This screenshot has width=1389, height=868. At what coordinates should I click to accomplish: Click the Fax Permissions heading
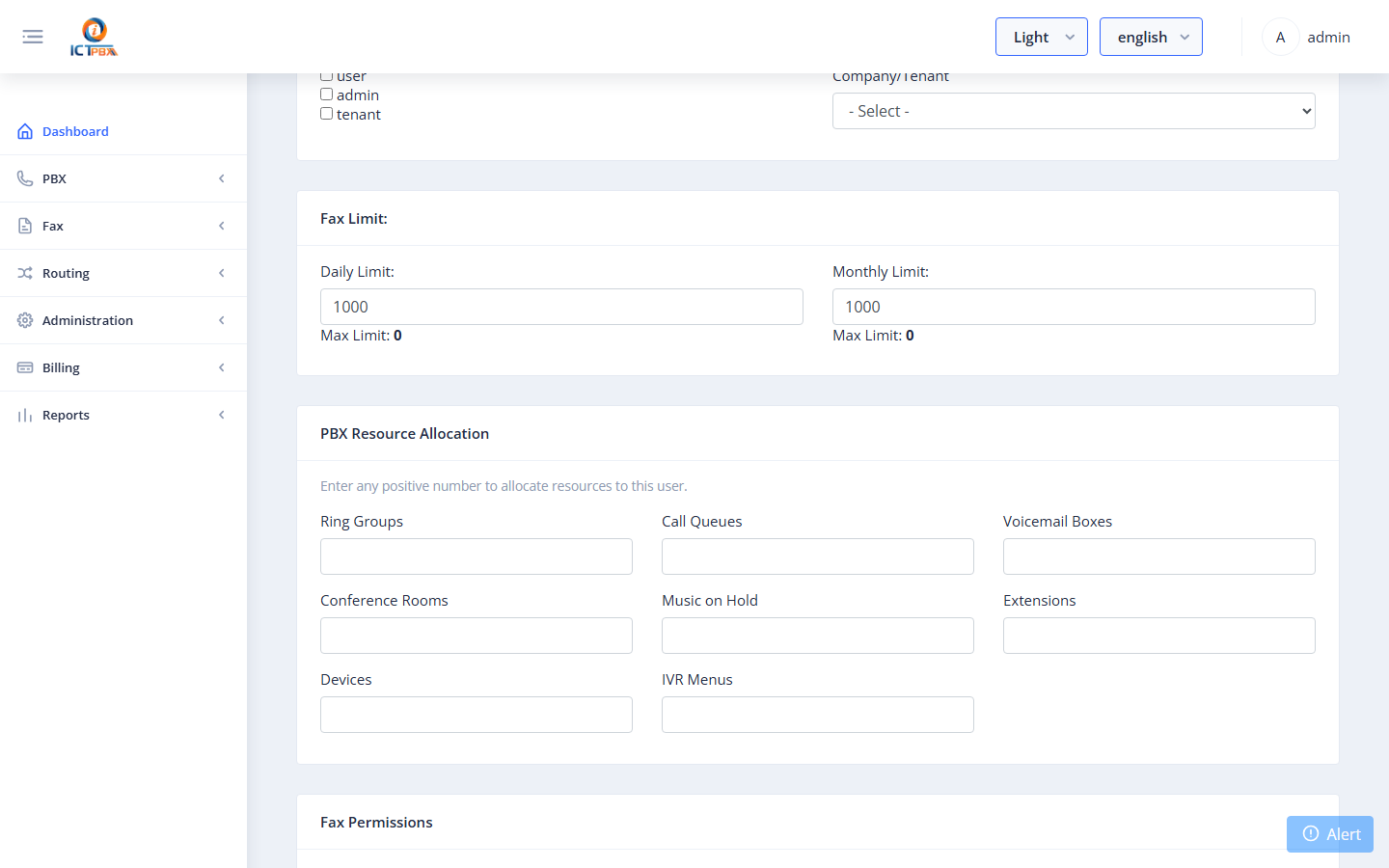pyautogui.click(x=376, y=823)
